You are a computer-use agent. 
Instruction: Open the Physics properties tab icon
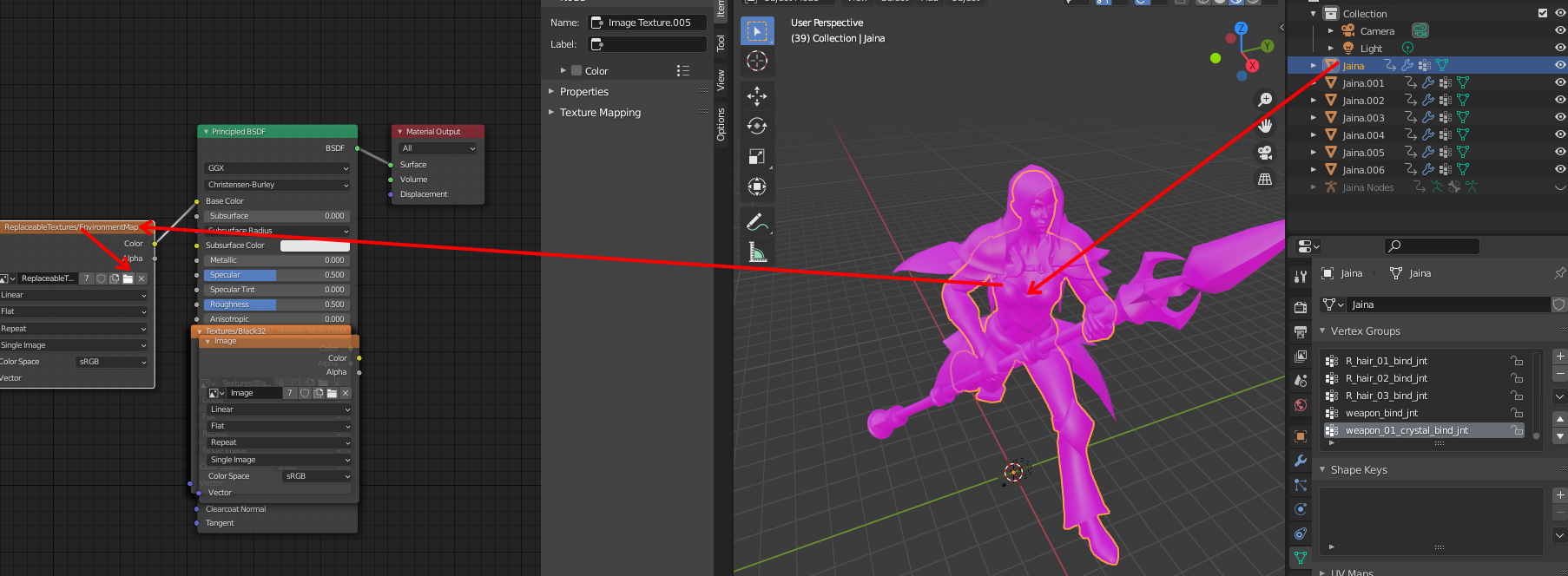pyautogui.click(x=1300, y=509)
